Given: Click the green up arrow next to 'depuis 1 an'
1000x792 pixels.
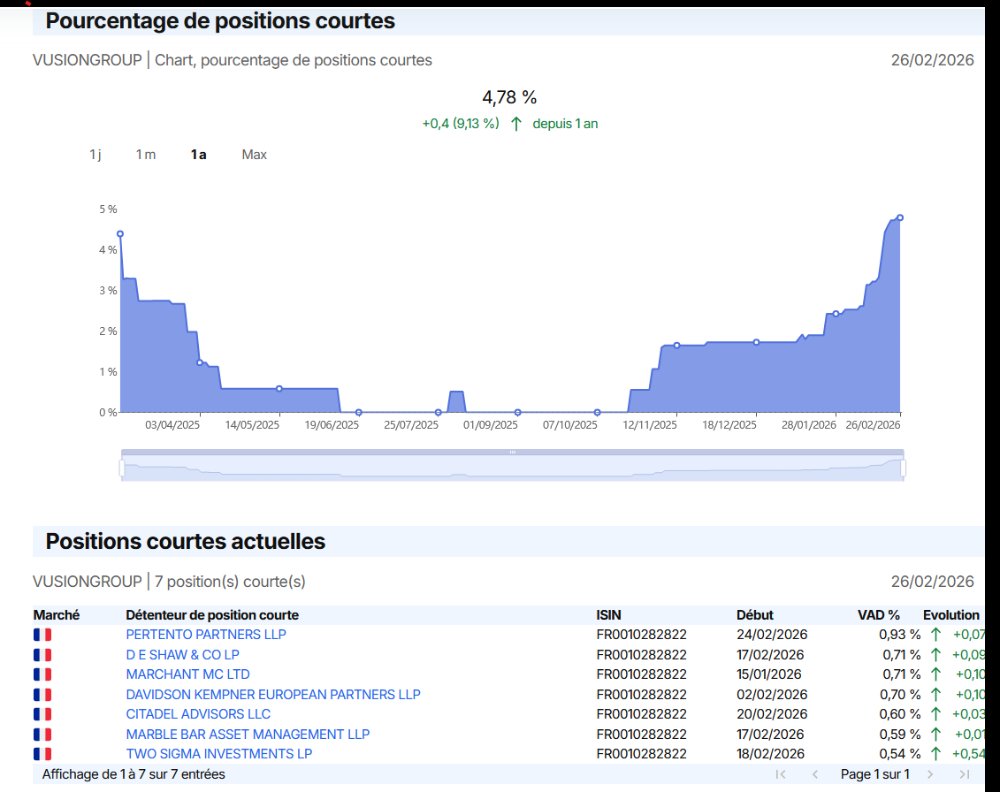Looking at the screenshot, I should point(516,124).
